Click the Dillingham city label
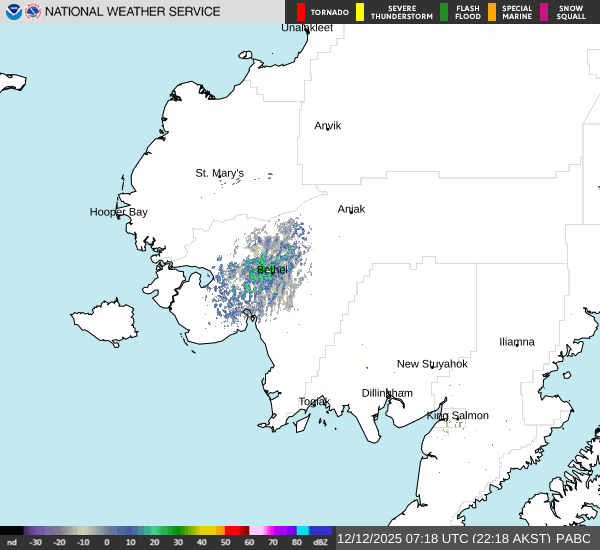This screenshot has height=550, width=600. (387, 393)
